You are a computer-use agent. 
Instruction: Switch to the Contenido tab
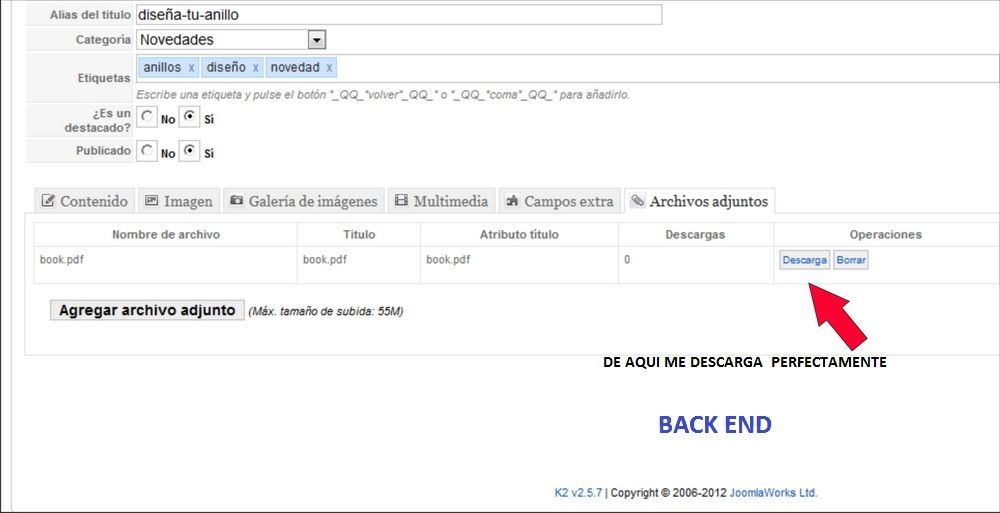pos(85,201)
